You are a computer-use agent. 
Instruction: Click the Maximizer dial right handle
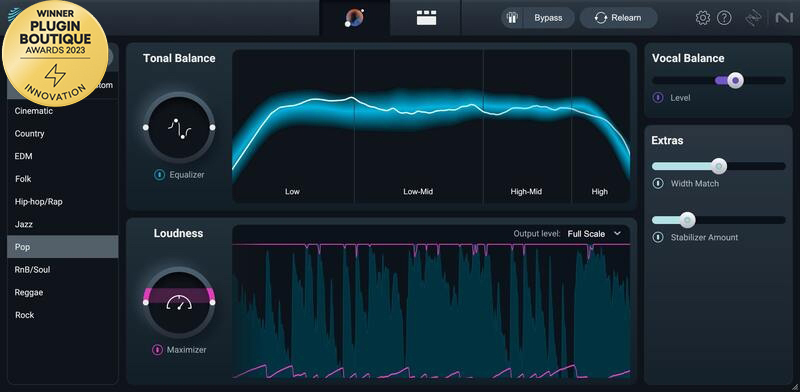[213, 302]
